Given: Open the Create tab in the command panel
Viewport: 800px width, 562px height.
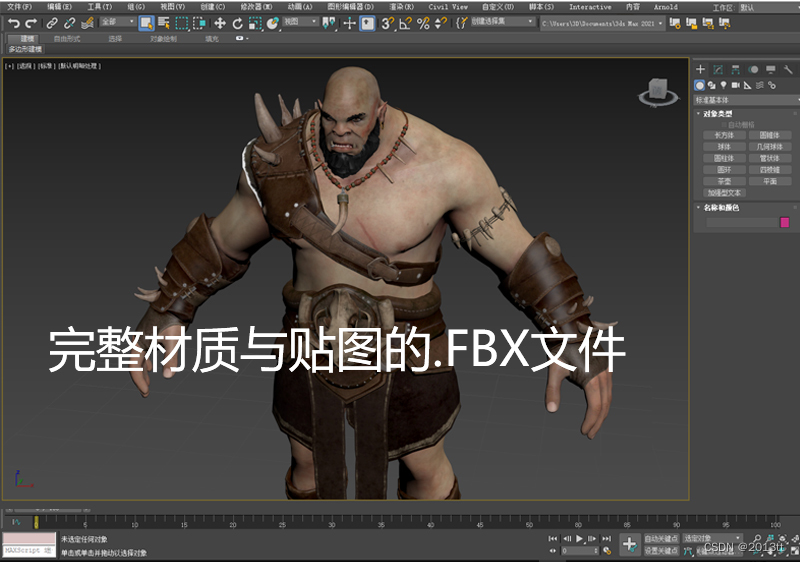Looking at the screenshot, I should (x=701, y=69).
